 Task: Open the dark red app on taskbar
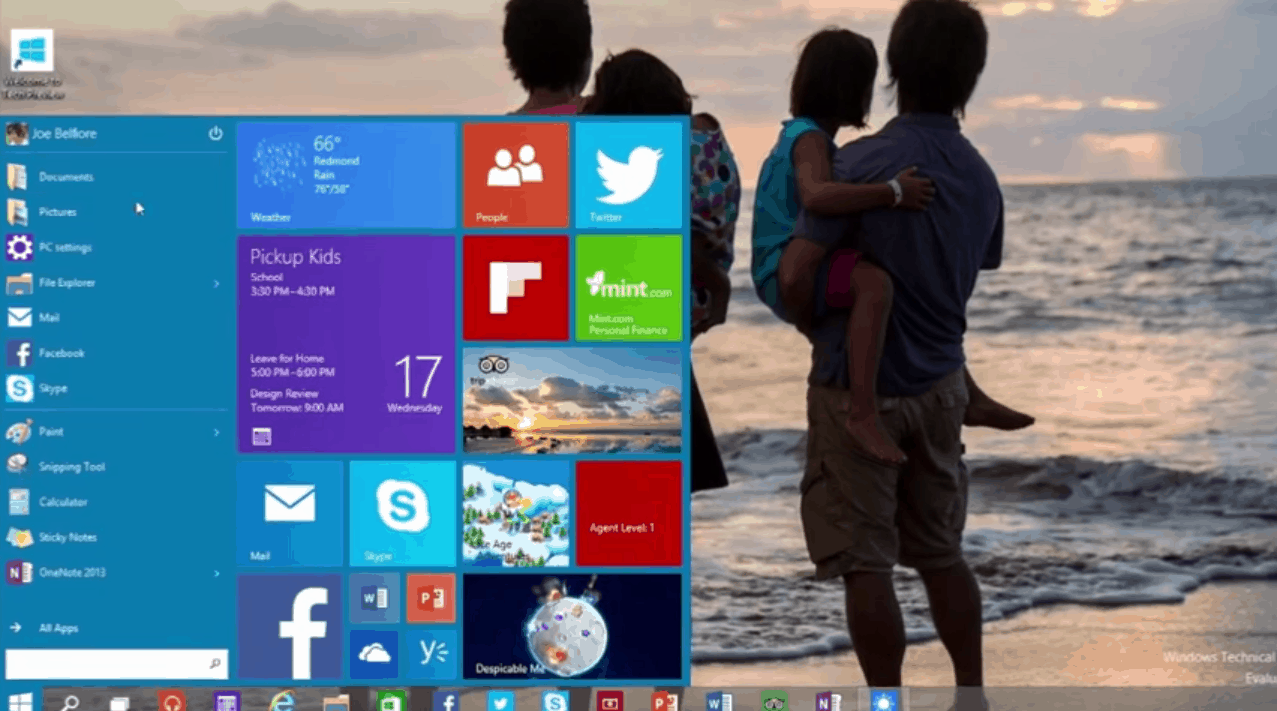click(x=610, y=702)
